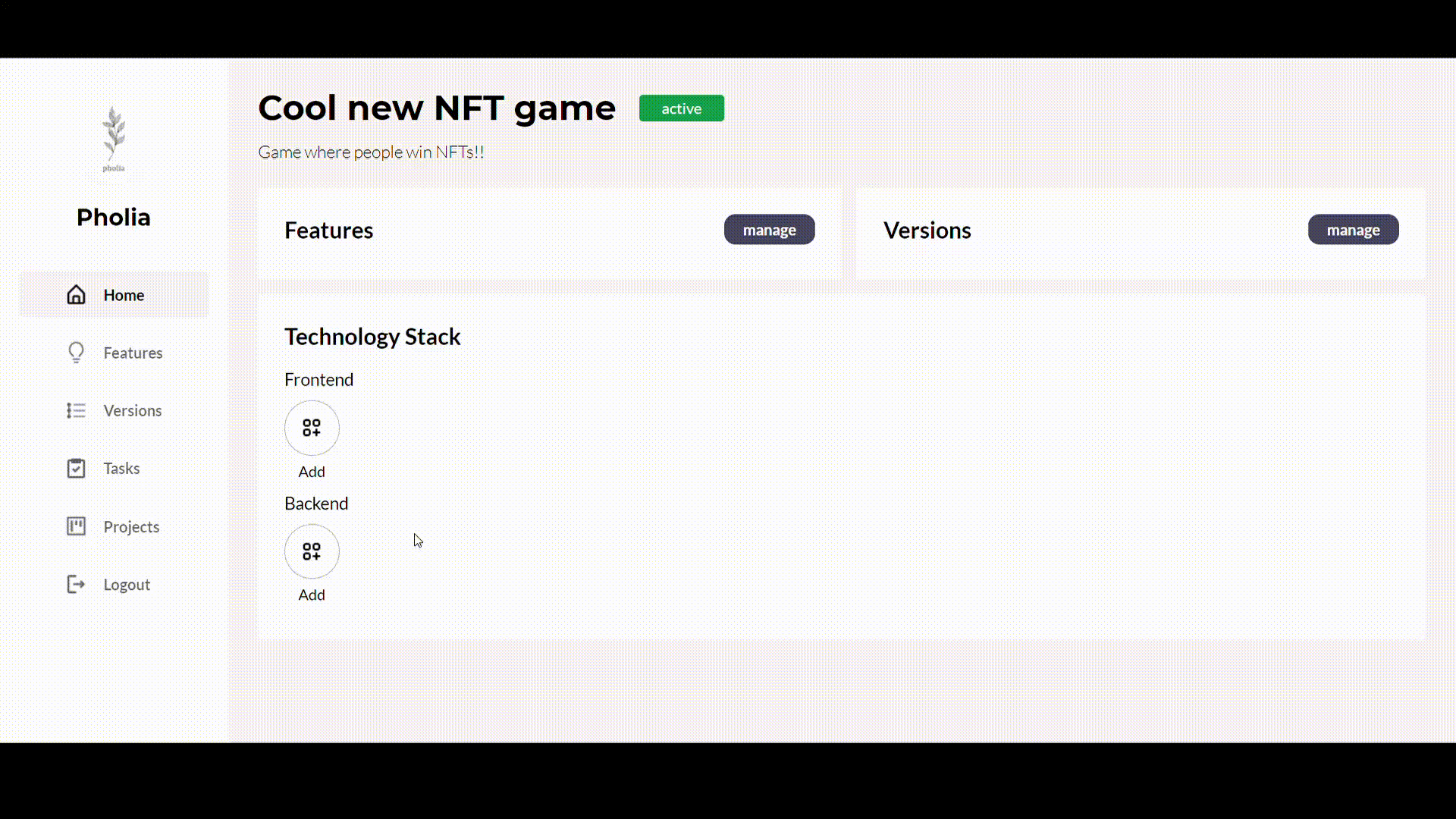Add a Backend technology with the circle icon
1456x819 pixels.
[312, 551]
